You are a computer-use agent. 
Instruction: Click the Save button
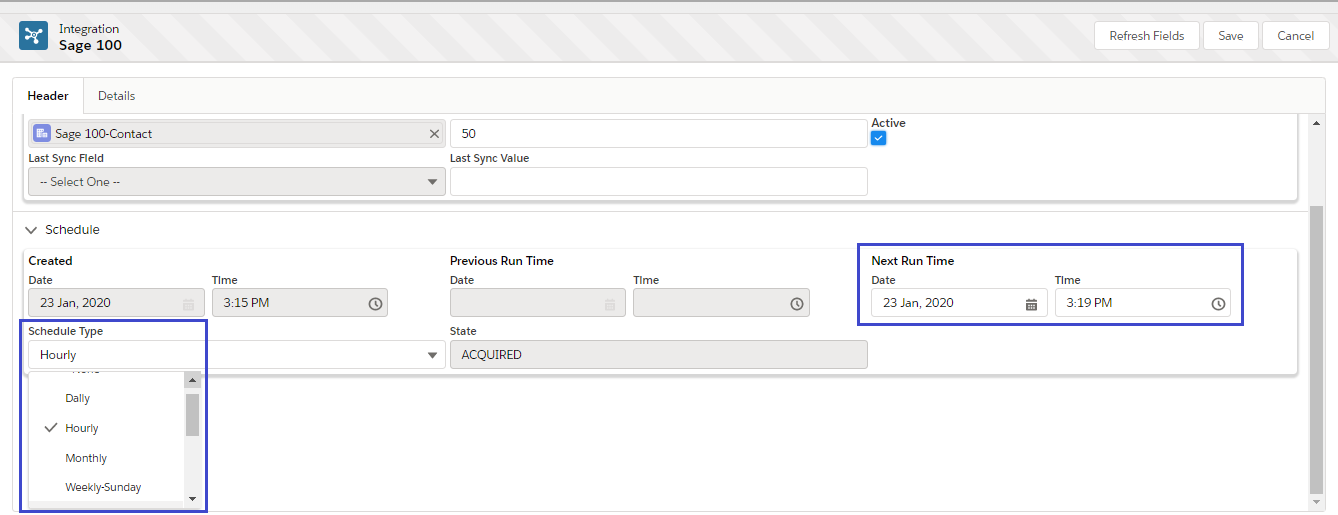click(1230, 36)
